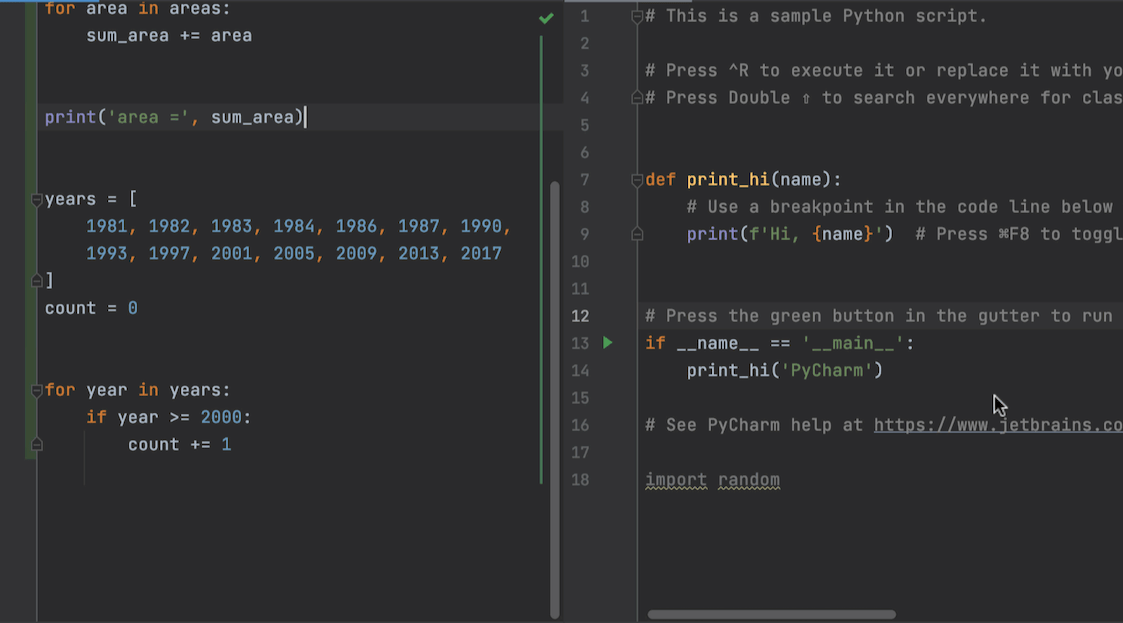Click the underlined random import link

748,480
